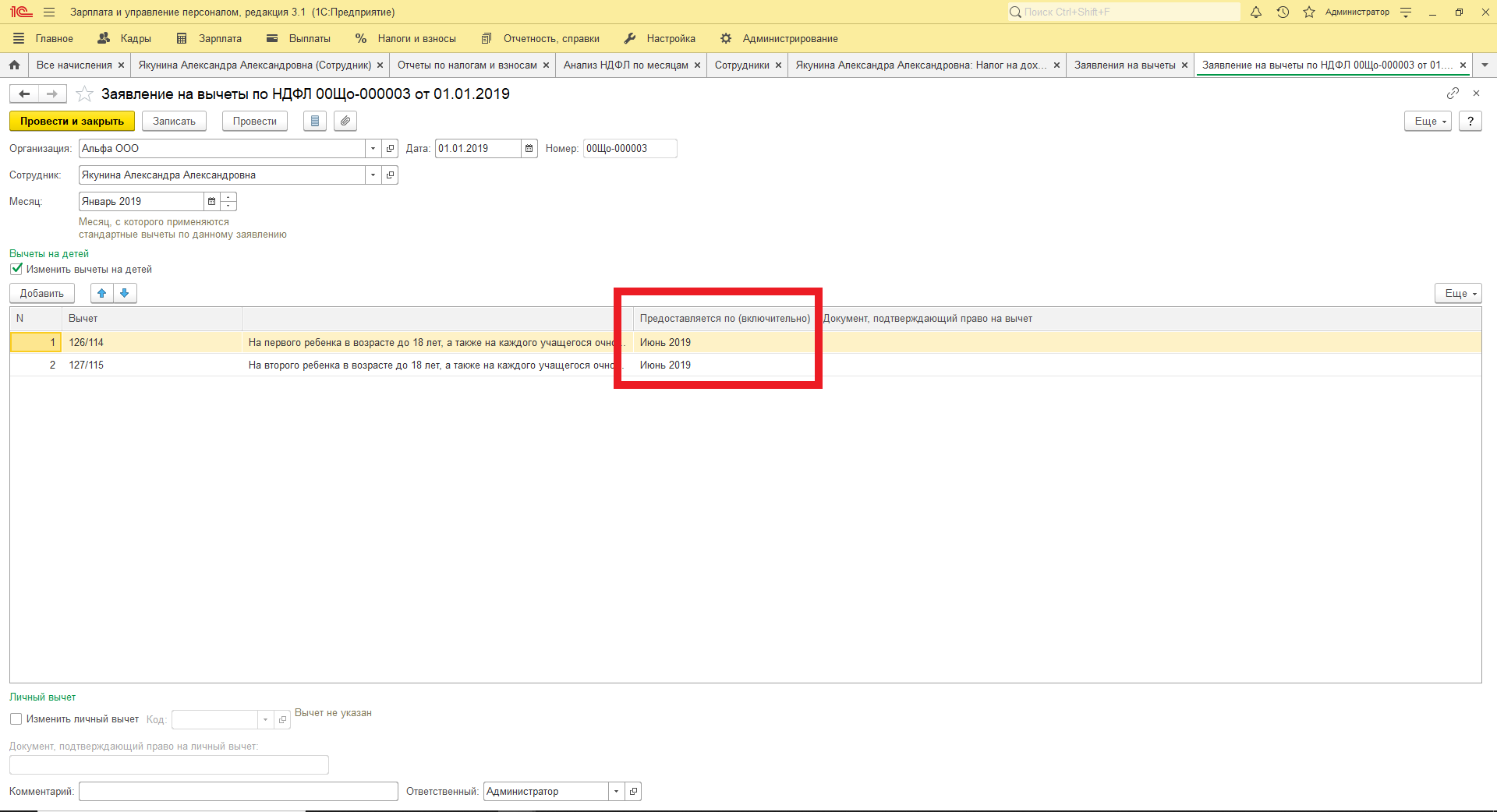This screenshot has width=1497, height=812.
Task: Expand the Ответственный dropdown list
Action: click(x=616, y=792)
